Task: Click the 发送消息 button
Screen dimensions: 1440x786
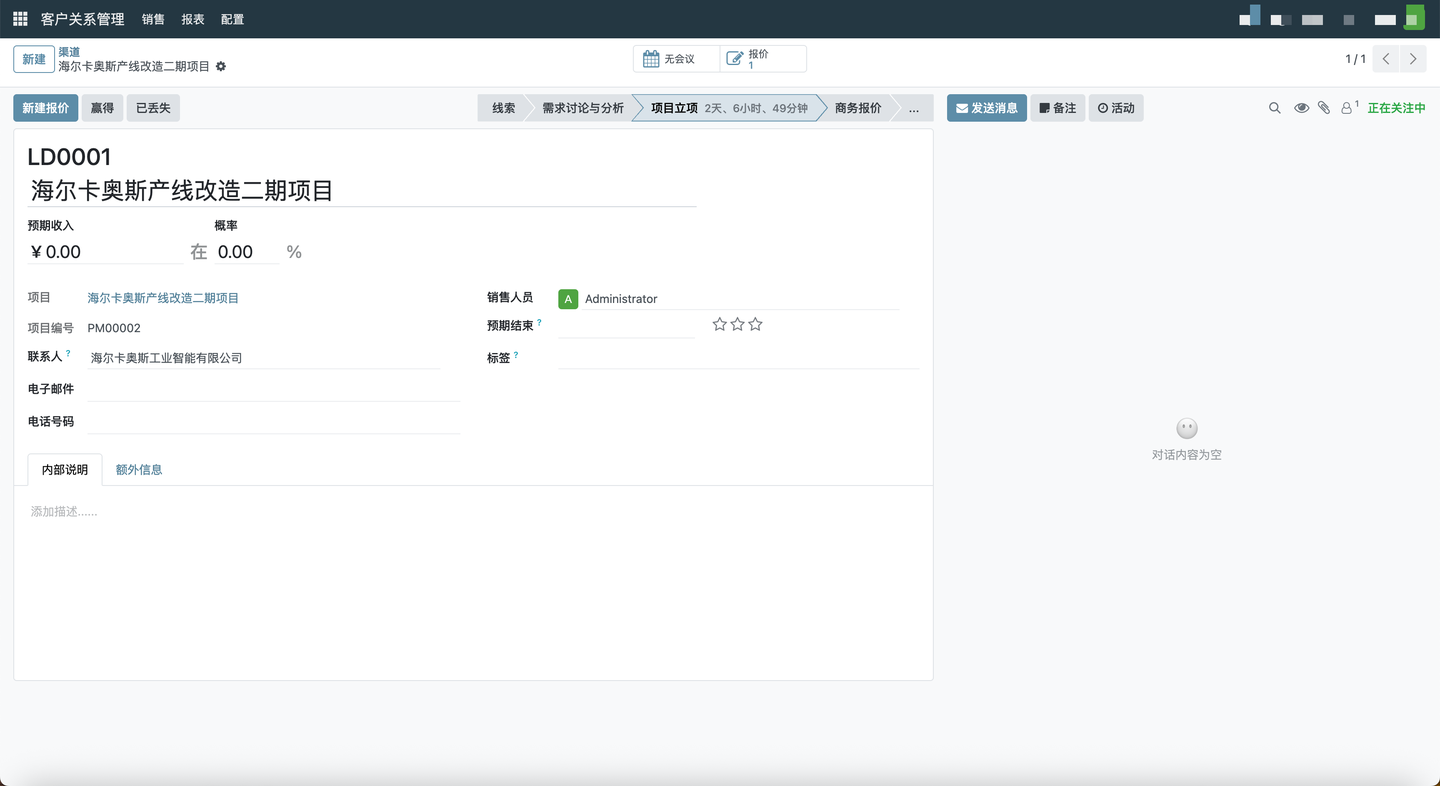Action: tap(987, 108)
